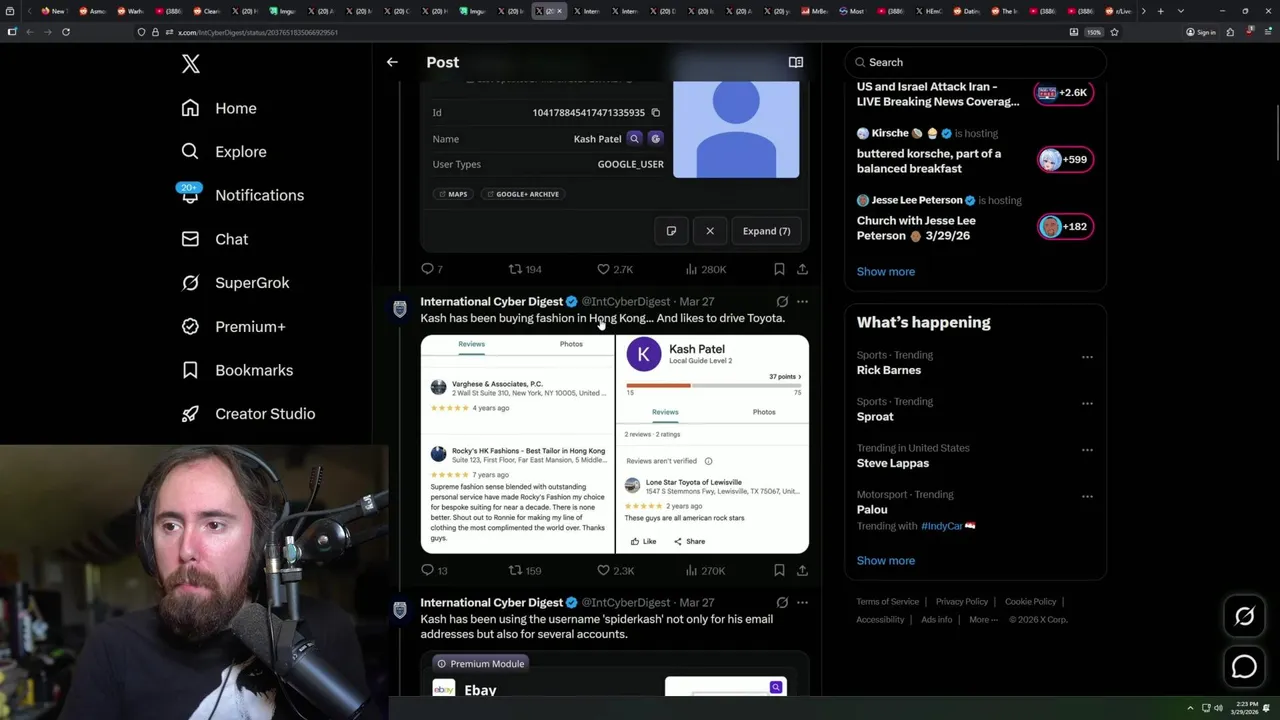This screenshot has height=720, width=1280.
Task: Click the MAPS tag chip
Action: [453, 194]
